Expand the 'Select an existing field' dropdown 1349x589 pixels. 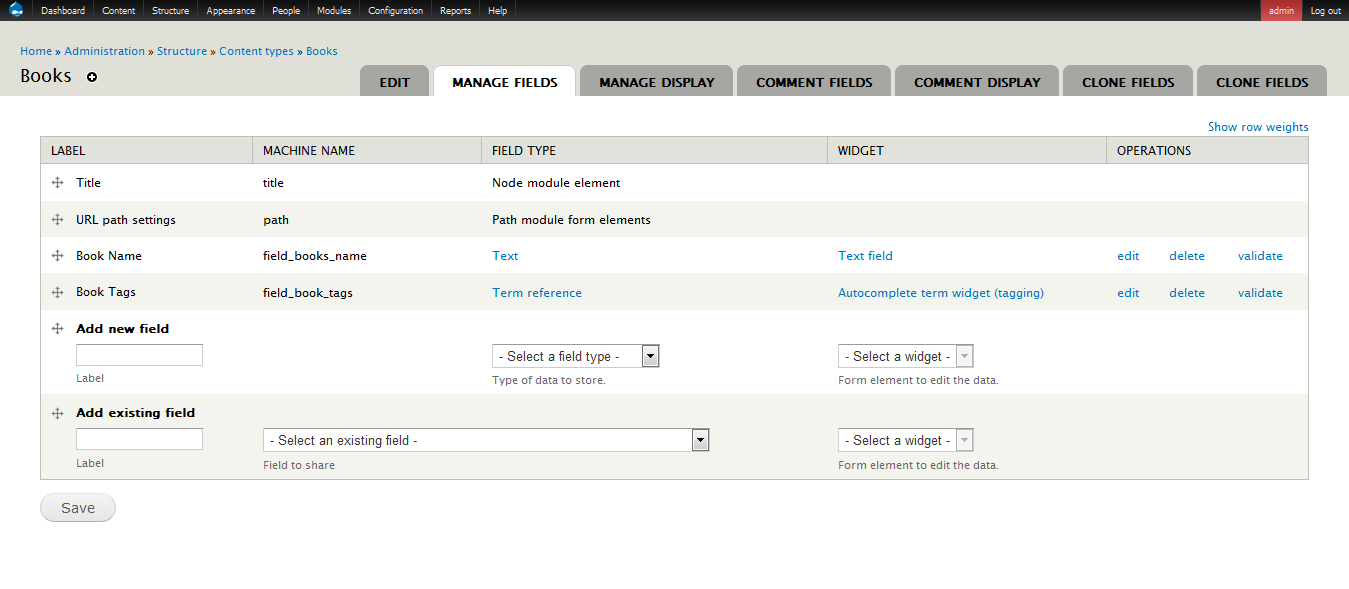[x=485, y=440]
